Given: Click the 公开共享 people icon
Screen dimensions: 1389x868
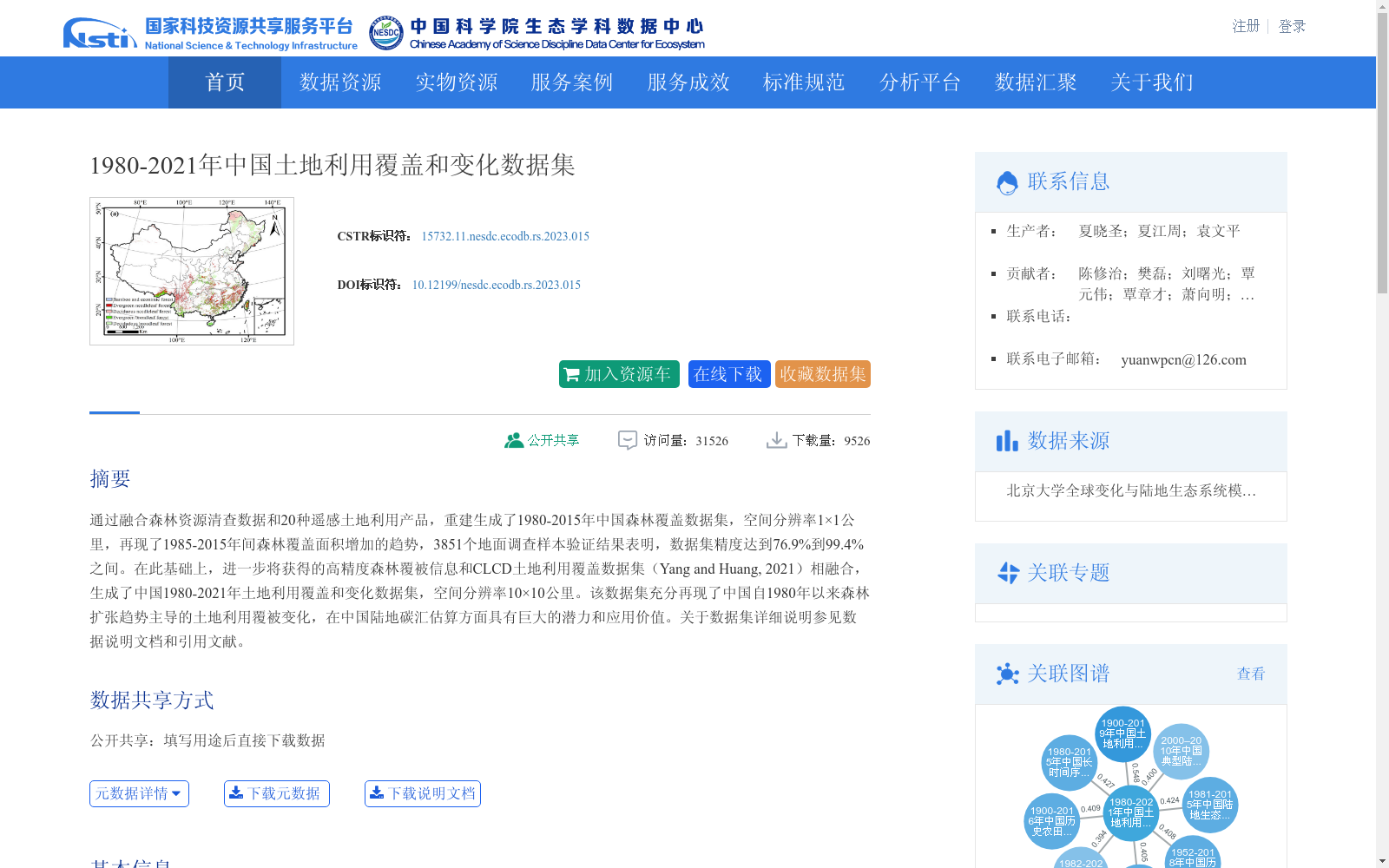Looking at the screenshot, I should click(x=514, y=440).
